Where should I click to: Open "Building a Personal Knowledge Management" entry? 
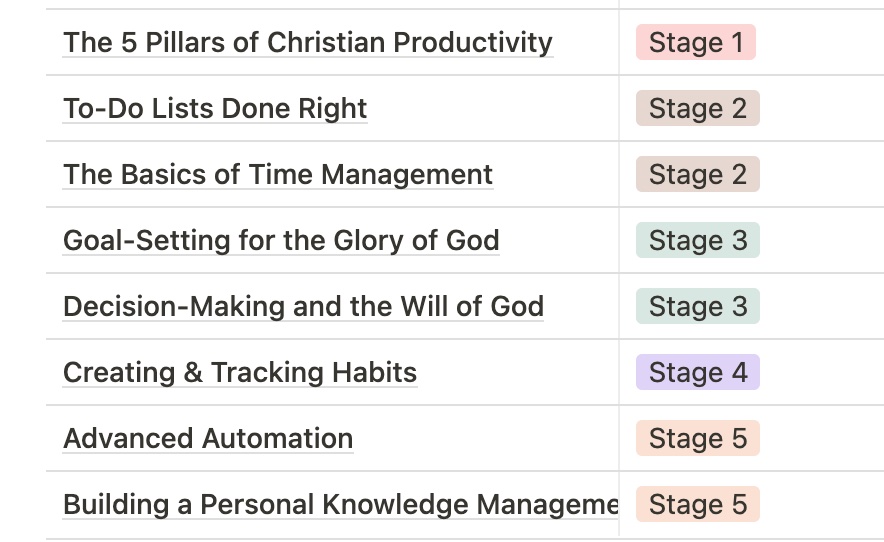341,504
